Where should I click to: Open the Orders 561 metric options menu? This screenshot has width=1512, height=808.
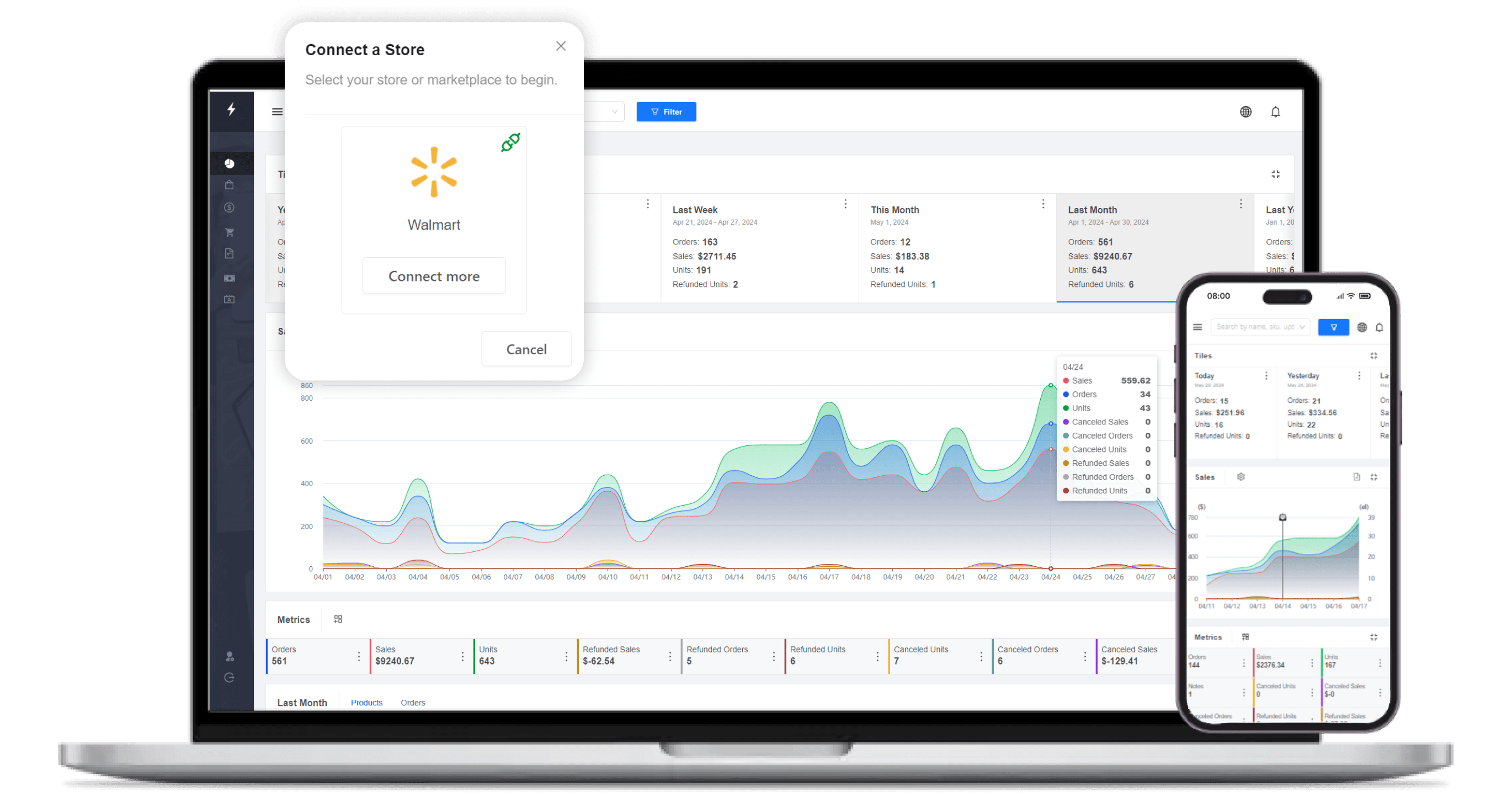point(359,657)
